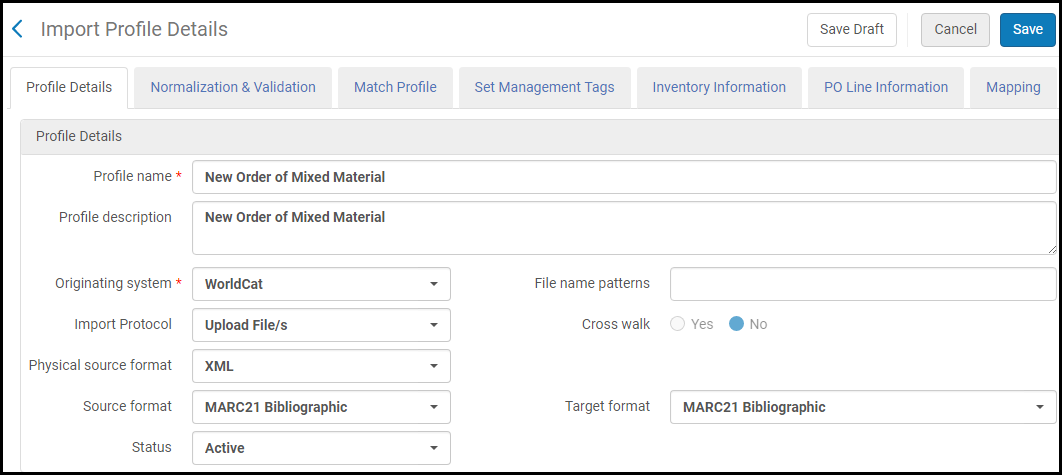The image size is (1062, 475).
Task: Click the Profile description label
Action: [x=115, y=217]
